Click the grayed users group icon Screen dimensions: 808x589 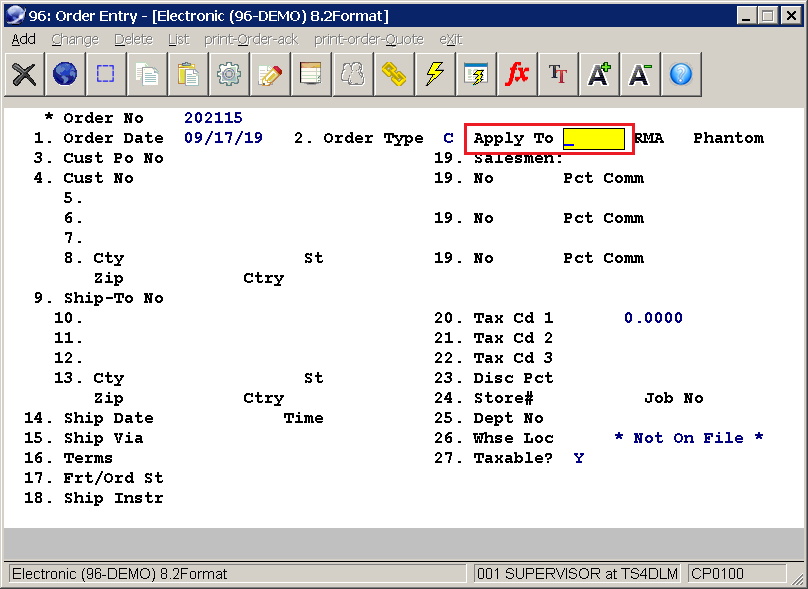(x=352, y=74)
